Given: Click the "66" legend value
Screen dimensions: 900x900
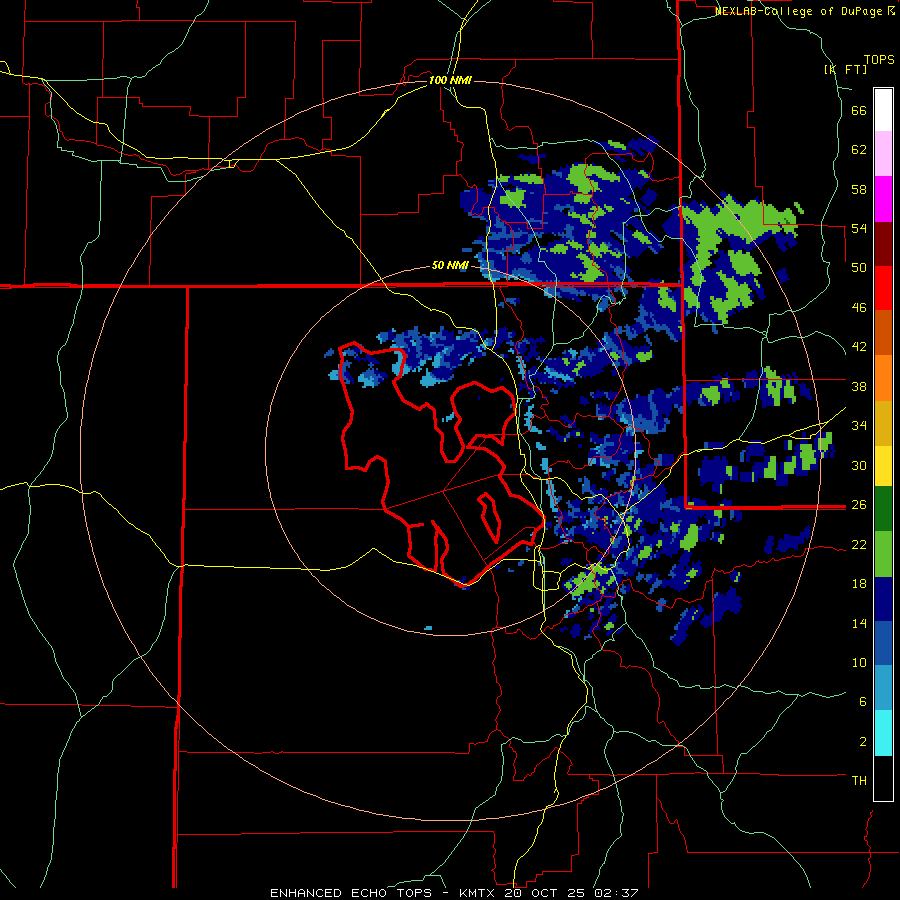Looking at the screenshot, I should [859, 111].
